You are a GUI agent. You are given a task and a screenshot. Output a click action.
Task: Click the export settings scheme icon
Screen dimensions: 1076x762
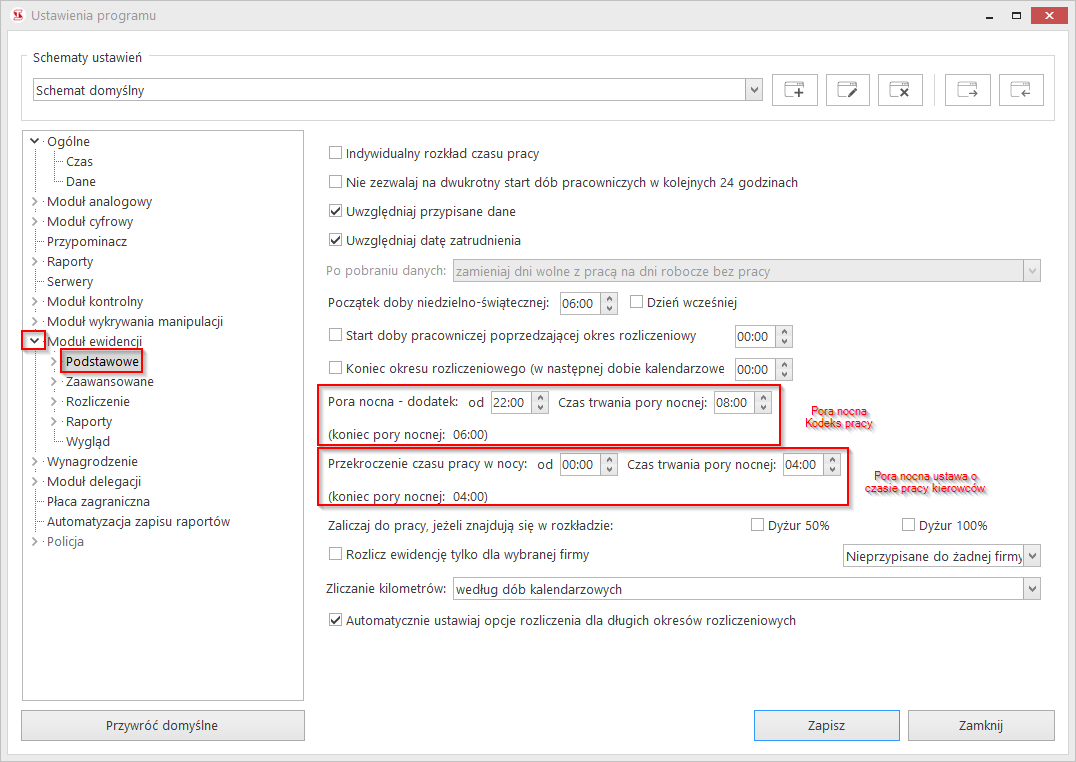(968, 90)
